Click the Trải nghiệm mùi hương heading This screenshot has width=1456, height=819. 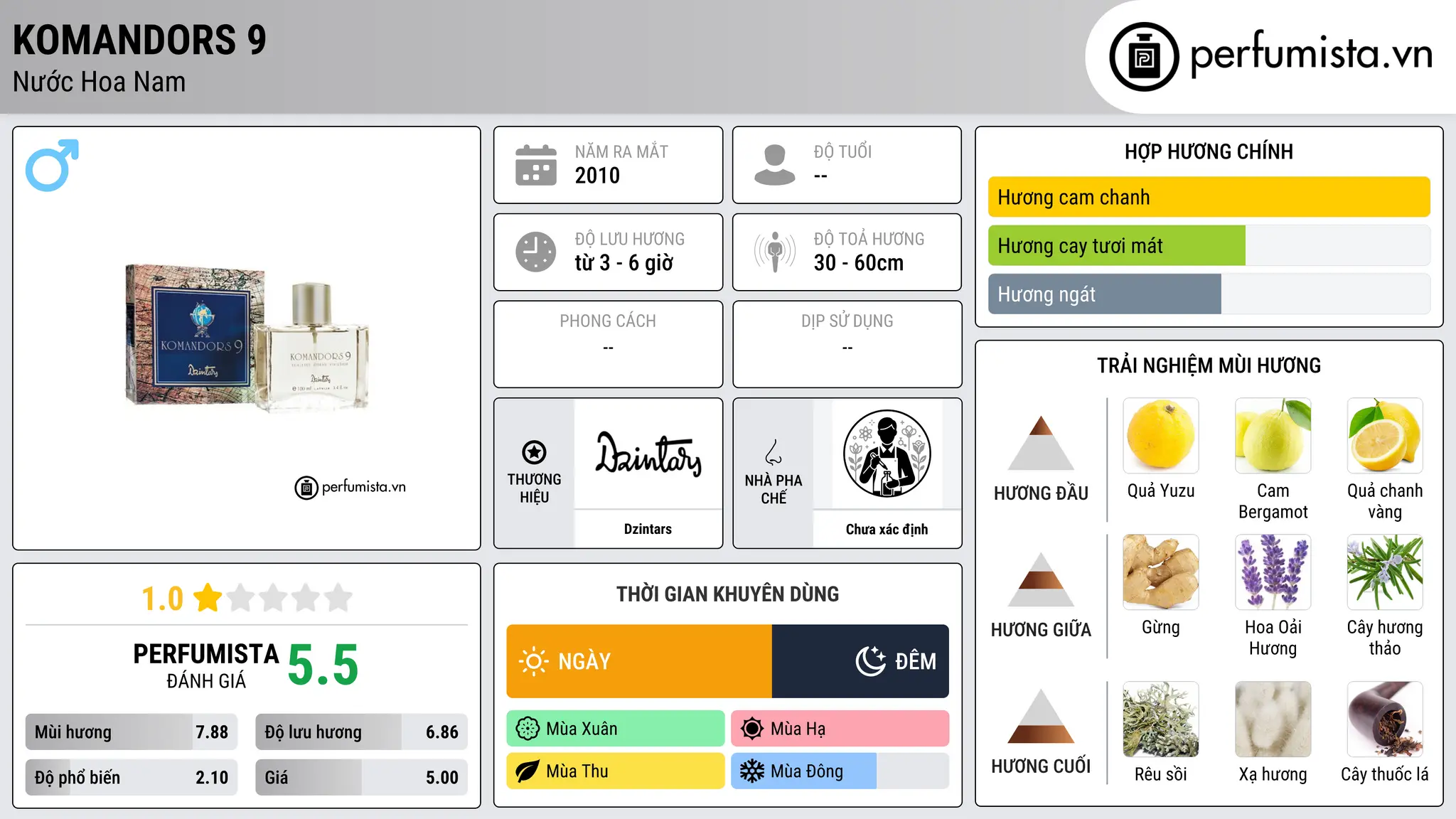point(1209,365)
